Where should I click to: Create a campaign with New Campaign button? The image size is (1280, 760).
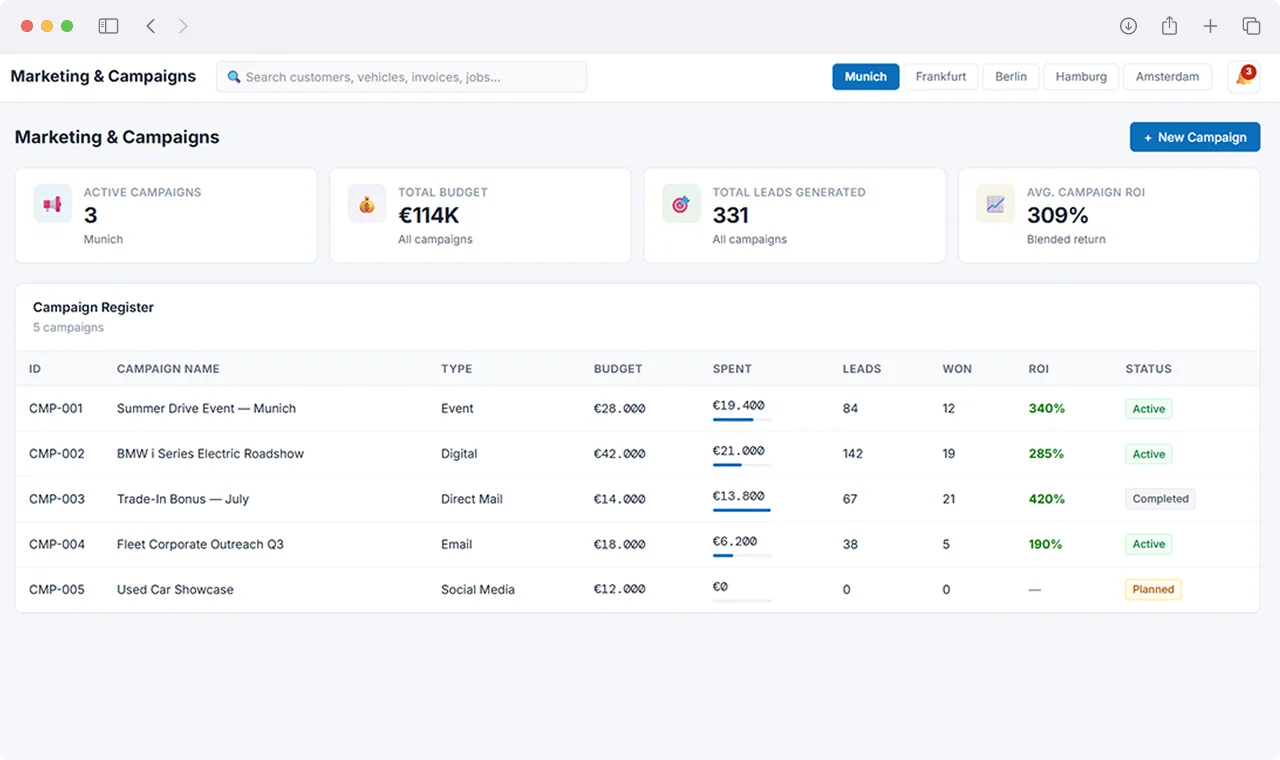pyautogui.click(x=1195, y=137)
